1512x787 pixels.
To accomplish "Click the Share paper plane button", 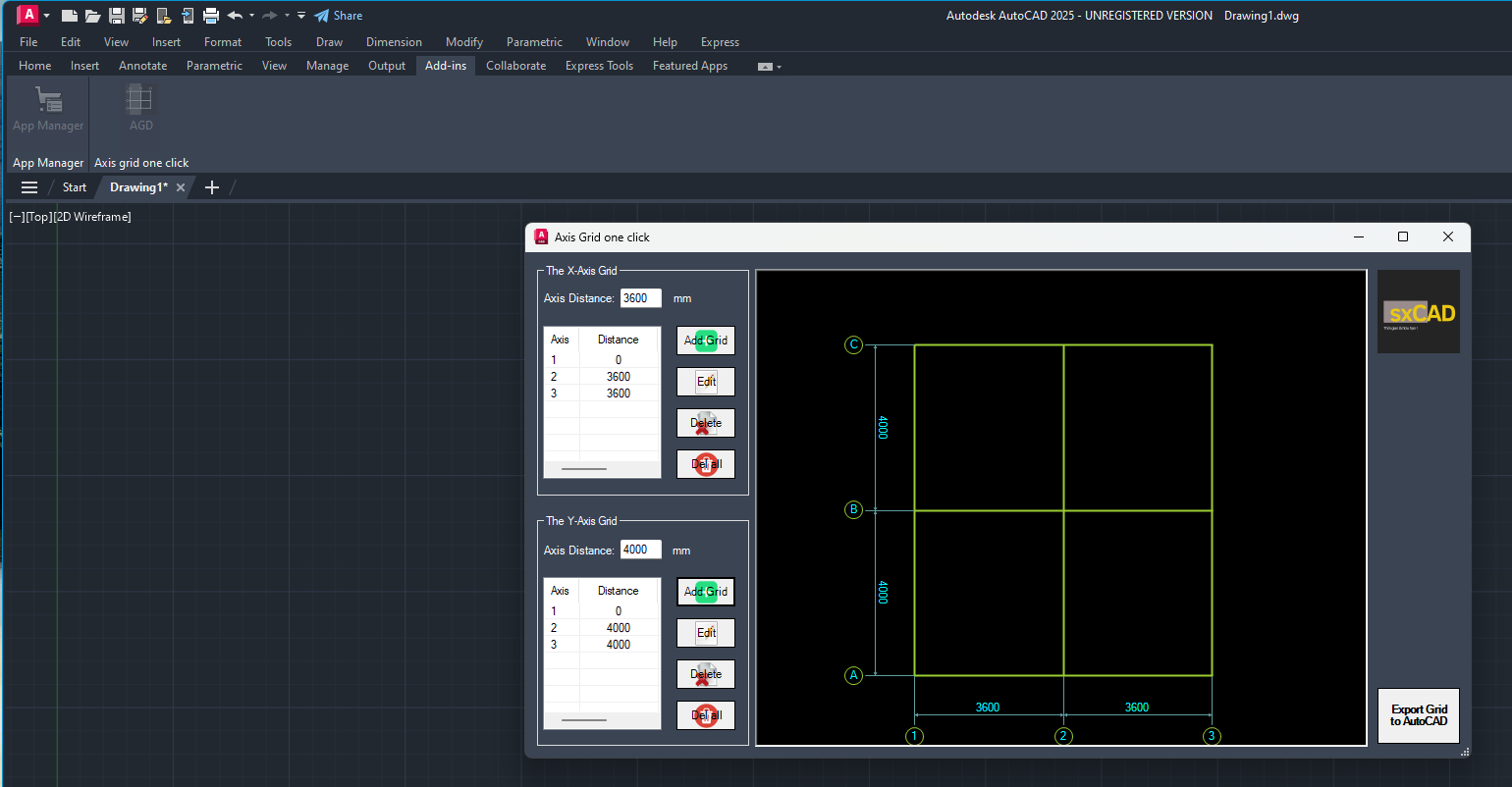I will [x=338, y=16].
